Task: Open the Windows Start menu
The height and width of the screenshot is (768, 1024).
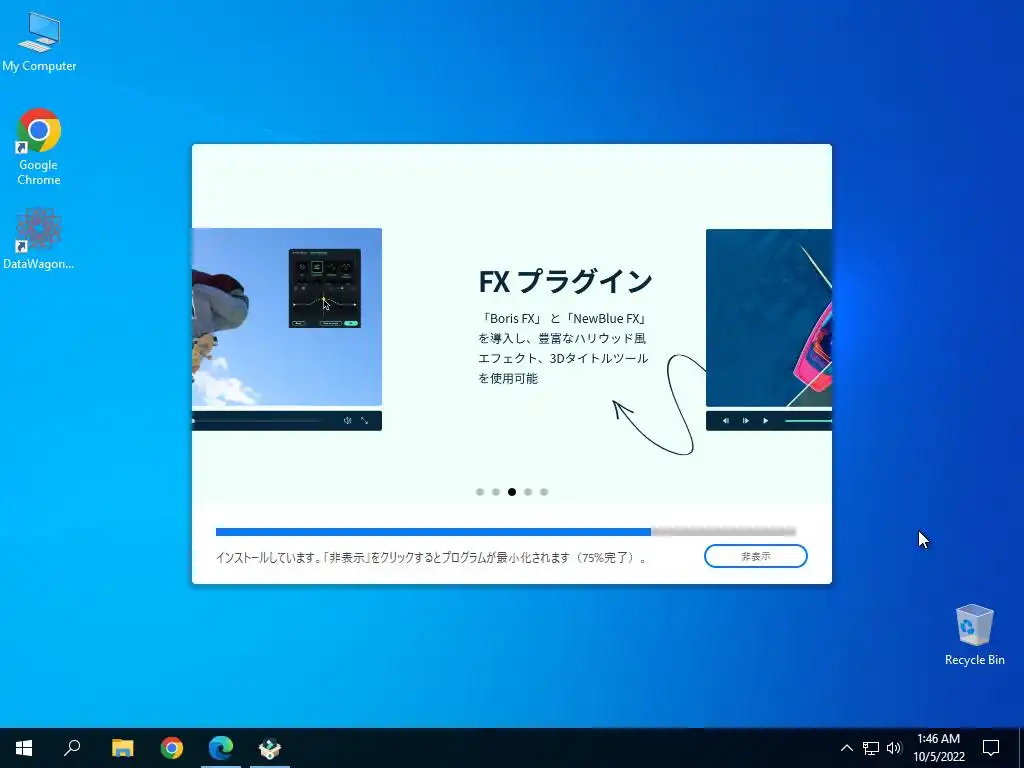Action: coord(24,748)
